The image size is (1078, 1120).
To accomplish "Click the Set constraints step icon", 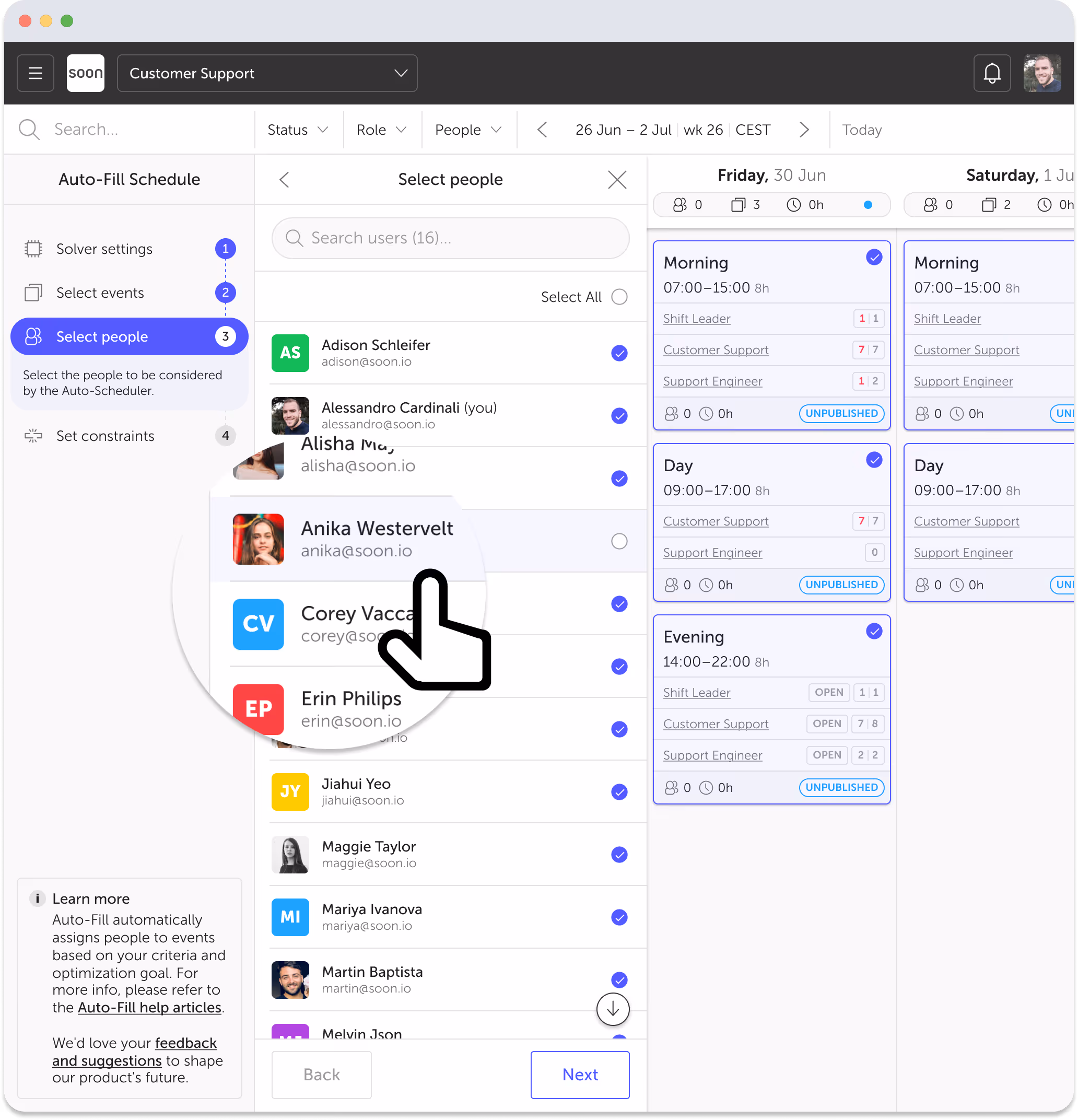I will 33,436.
